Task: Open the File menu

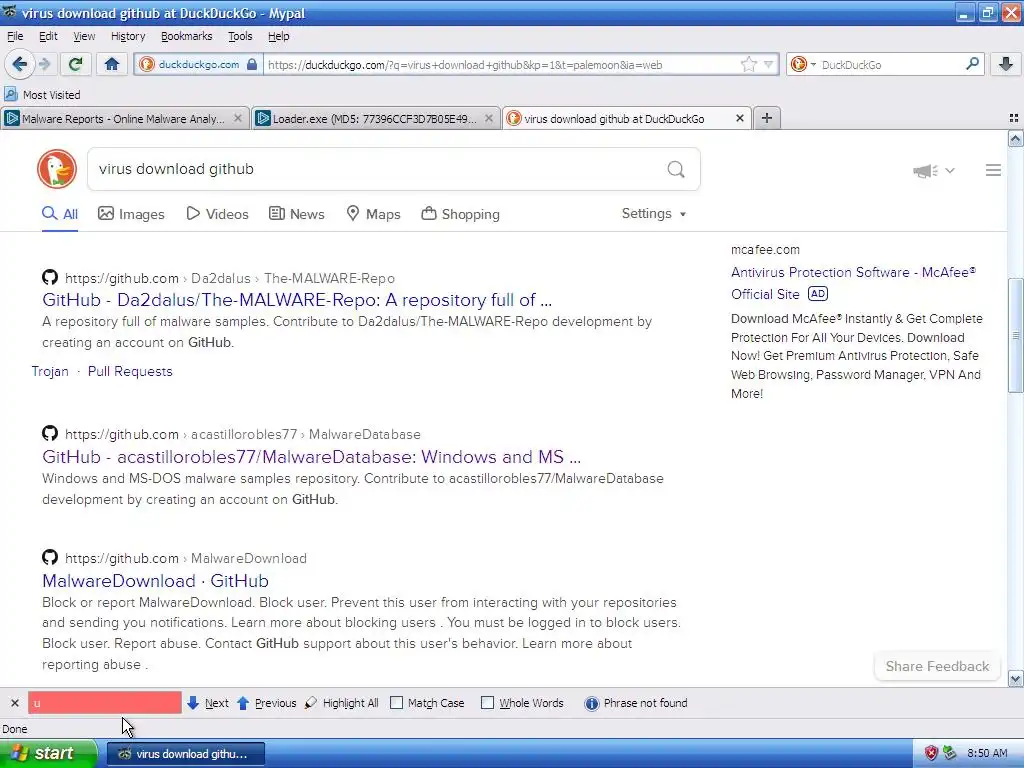Action: pyautogui.click(x=15, y=36)
